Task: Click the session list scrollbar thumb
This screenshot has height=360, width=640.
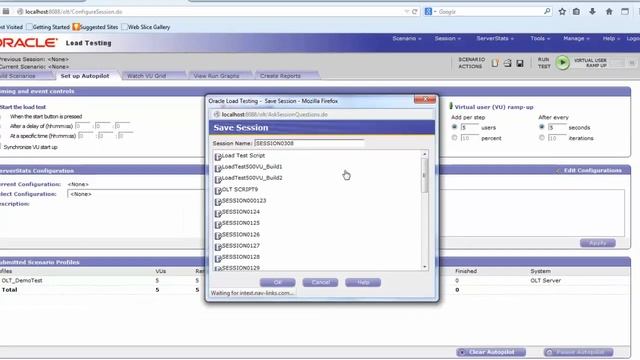Action: pos(424,176)
